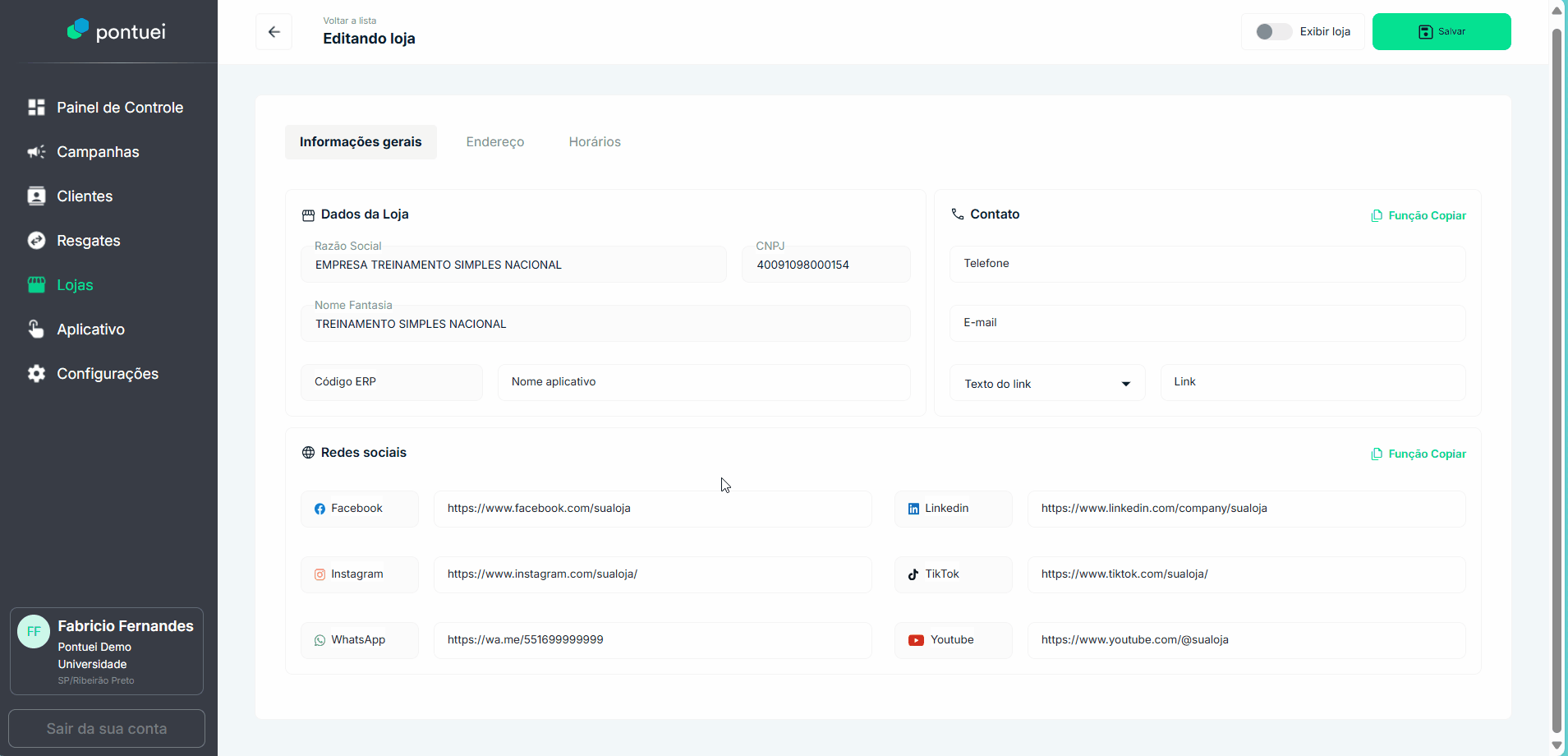Click the Campanhas megaphone icon
Viewport: 1568px width, 756px height.
tap(36, 152)
